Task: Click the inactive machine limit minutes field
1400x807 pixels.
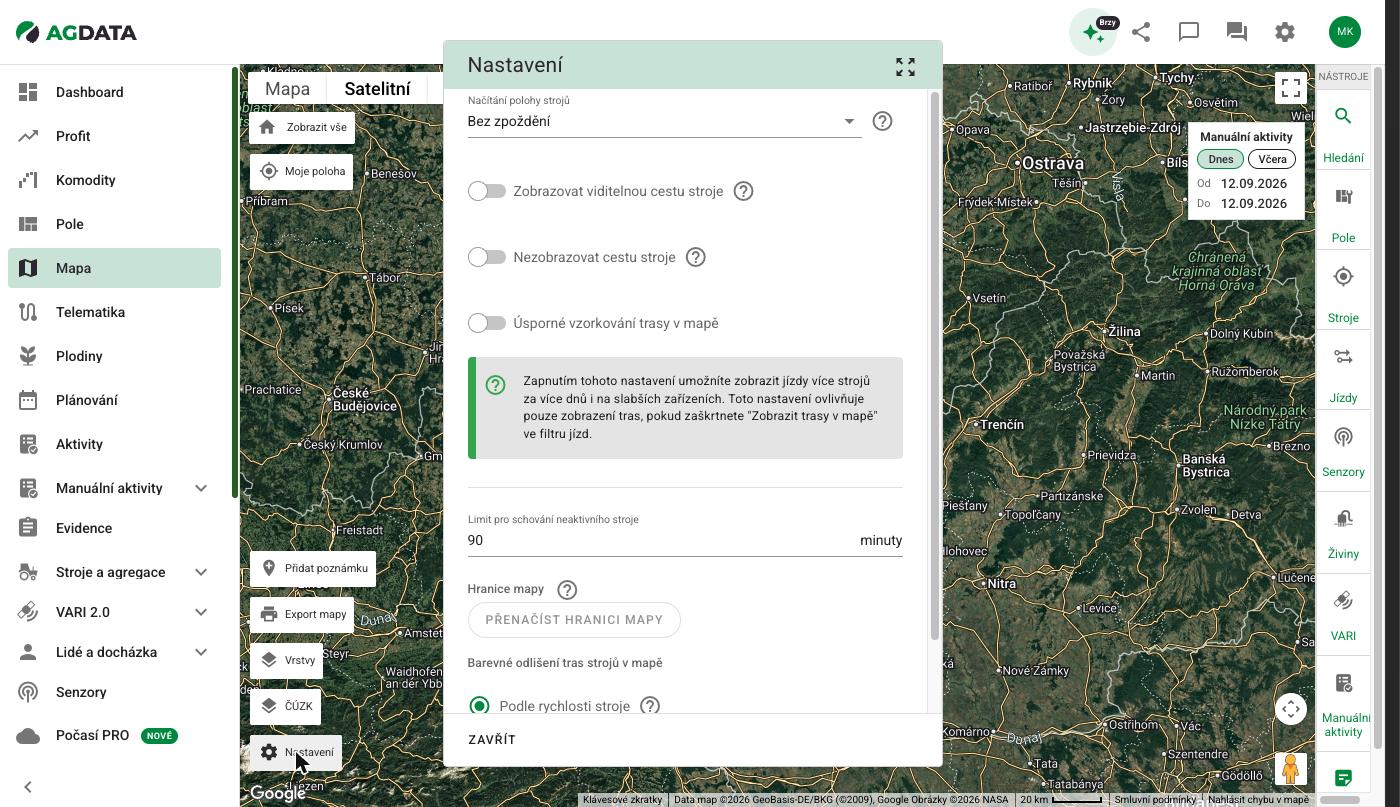Action: (685, 540)
